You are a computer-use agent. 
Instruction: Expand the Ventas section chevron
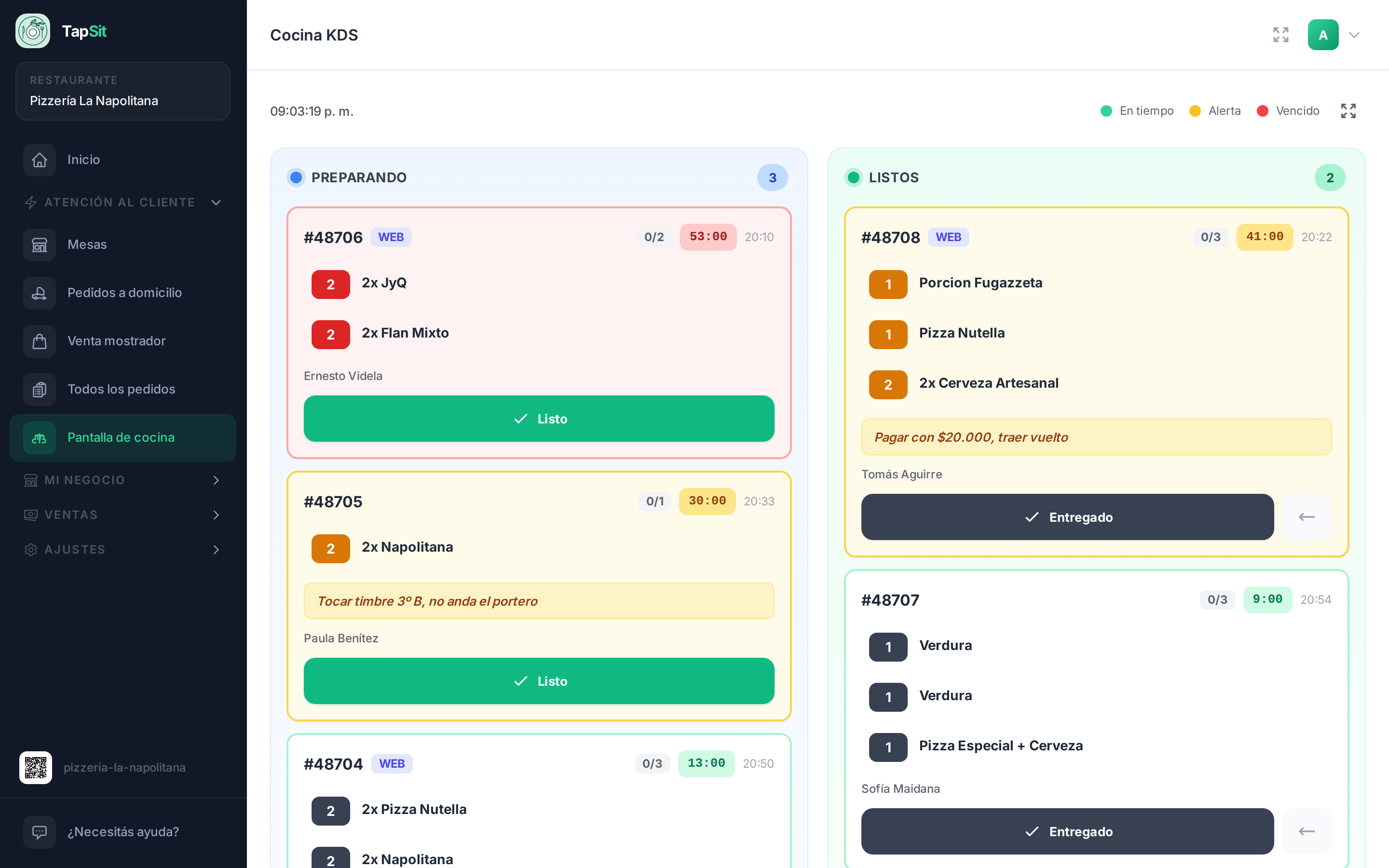point(217,515)
